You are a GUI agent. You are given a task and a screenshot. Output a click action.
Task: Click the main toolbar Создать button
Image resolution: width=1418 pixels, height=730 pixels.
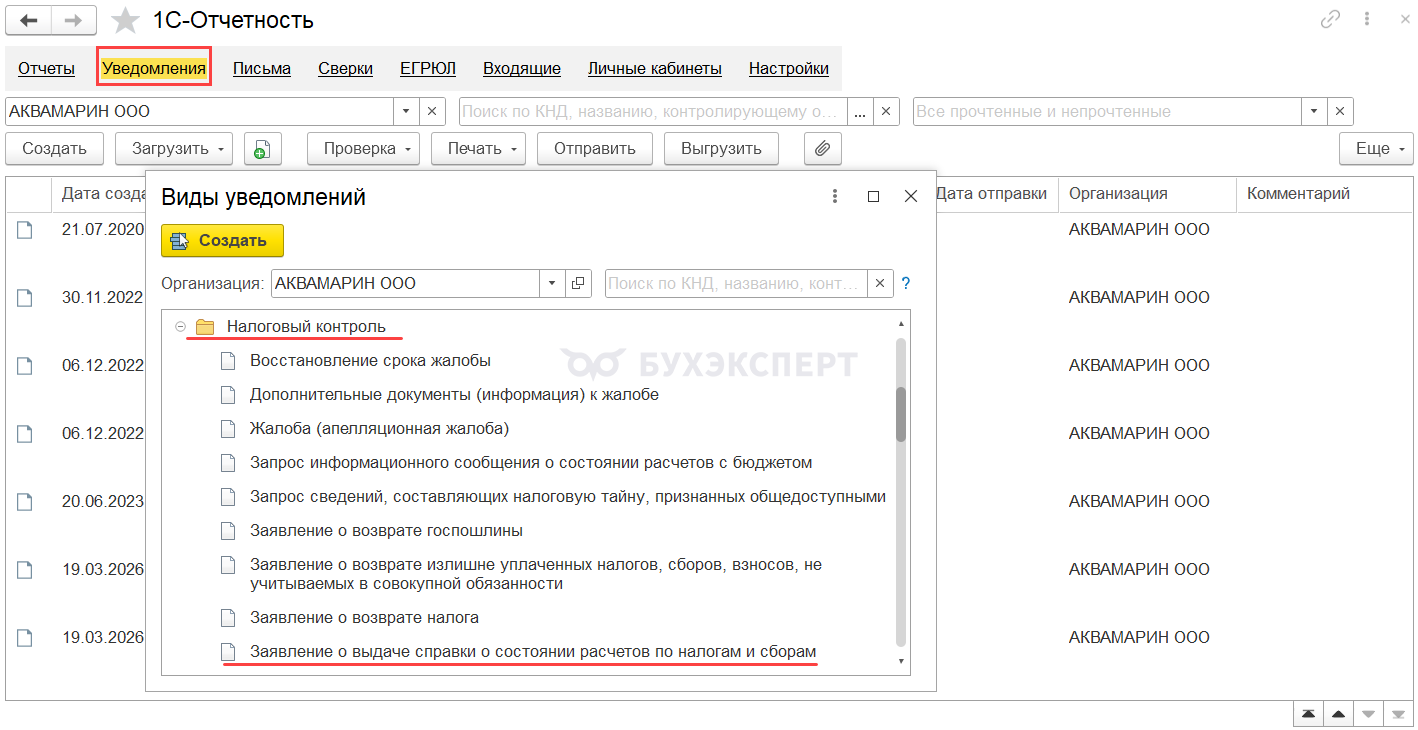[54, 149]
